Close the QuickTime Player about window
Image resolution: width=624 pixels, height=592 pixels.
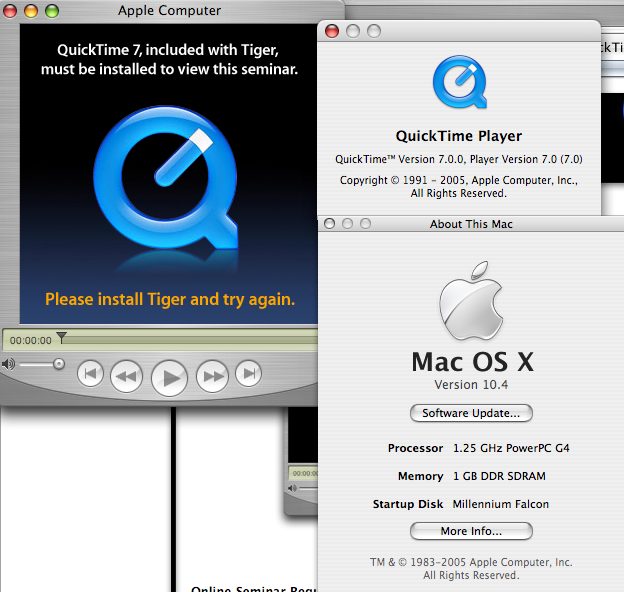click(x=332, y=31)
